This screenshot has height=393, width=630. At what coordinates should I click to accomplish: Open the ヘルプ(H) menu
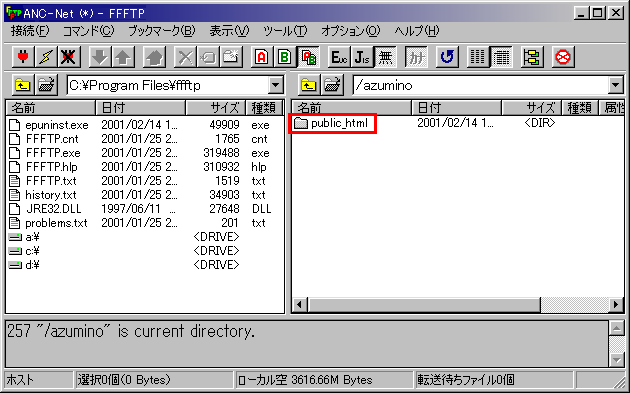(417, 31)
